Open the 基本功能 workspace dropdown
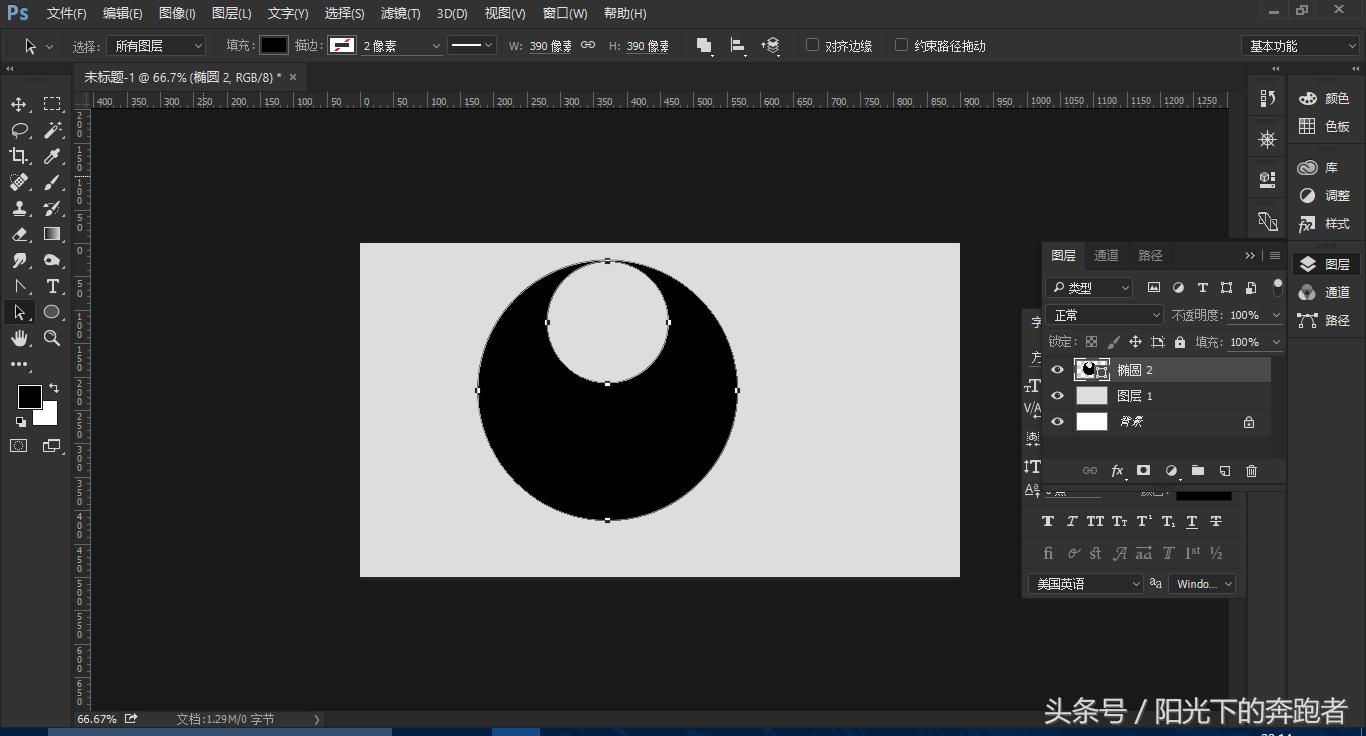This screenshot has height=736, width=1366. (x=1300, y=46)
